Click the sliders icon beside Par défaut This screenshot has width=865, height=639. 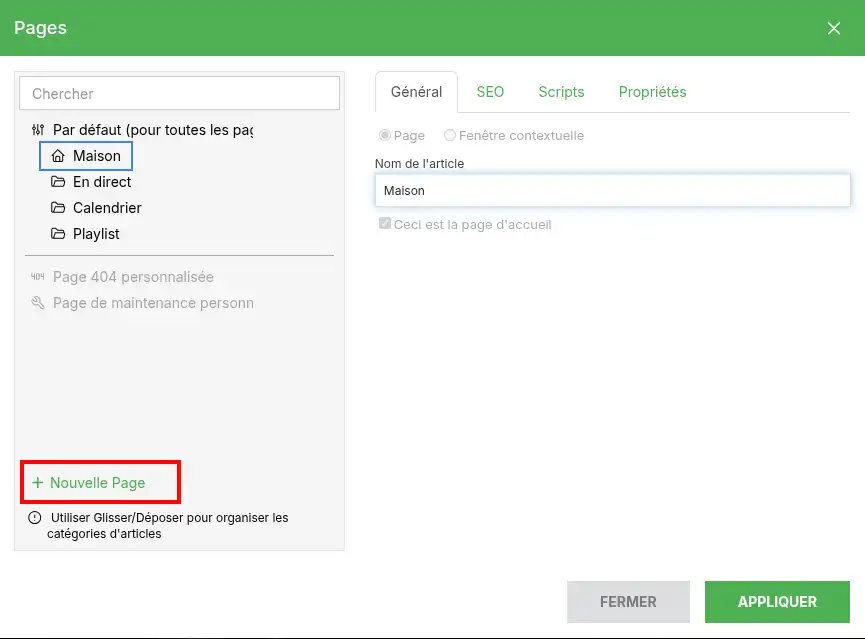[38, 130]
